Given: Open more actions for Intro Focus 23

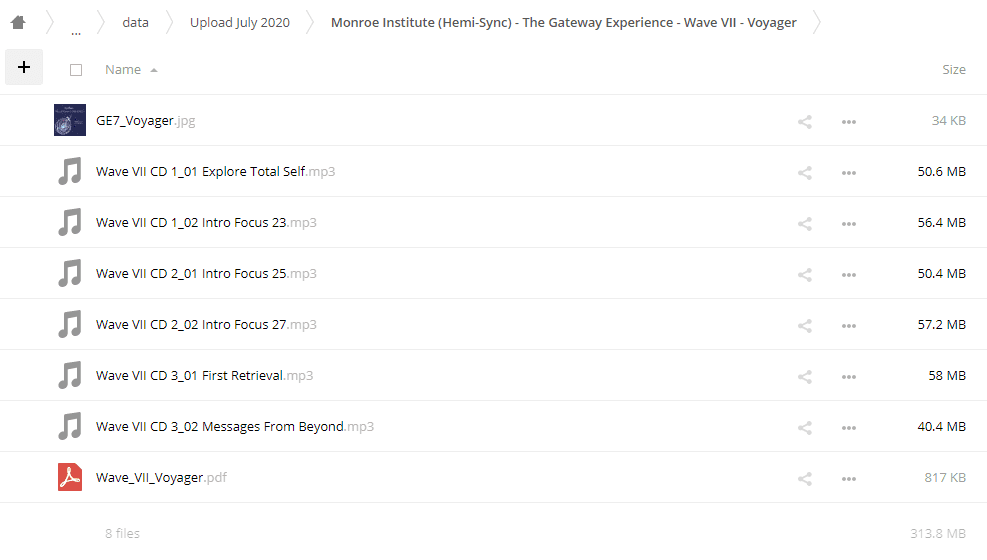Looking at the screenshot, I should point(849,223).
